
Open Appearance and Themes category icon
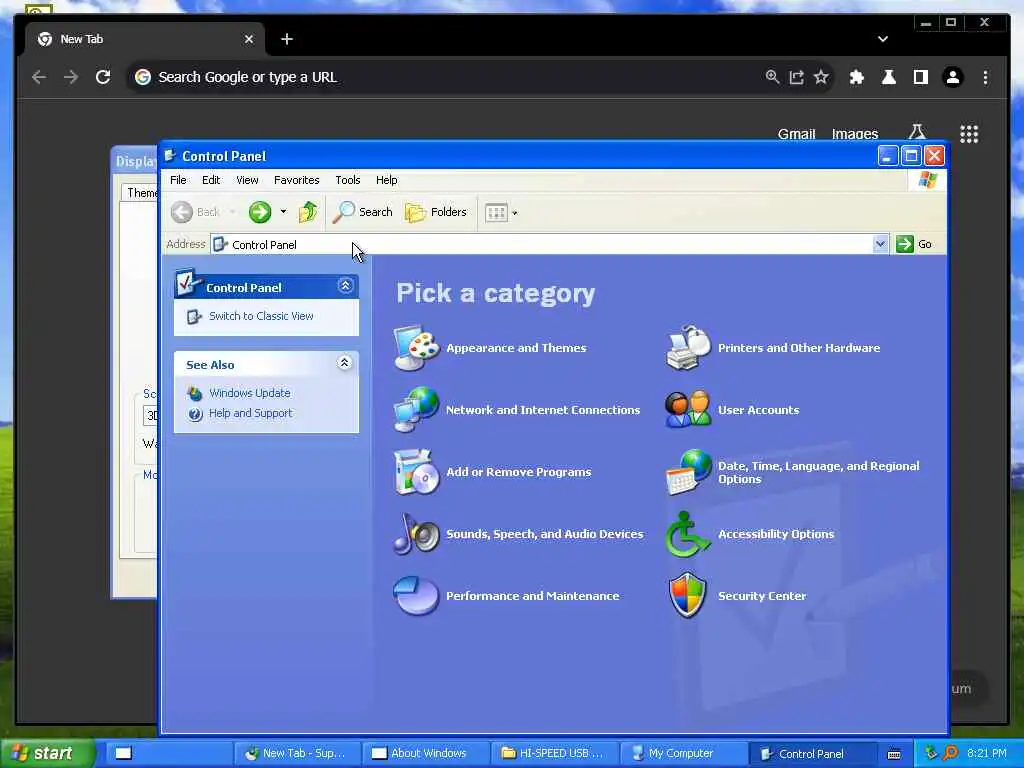[x=416, y=348]
